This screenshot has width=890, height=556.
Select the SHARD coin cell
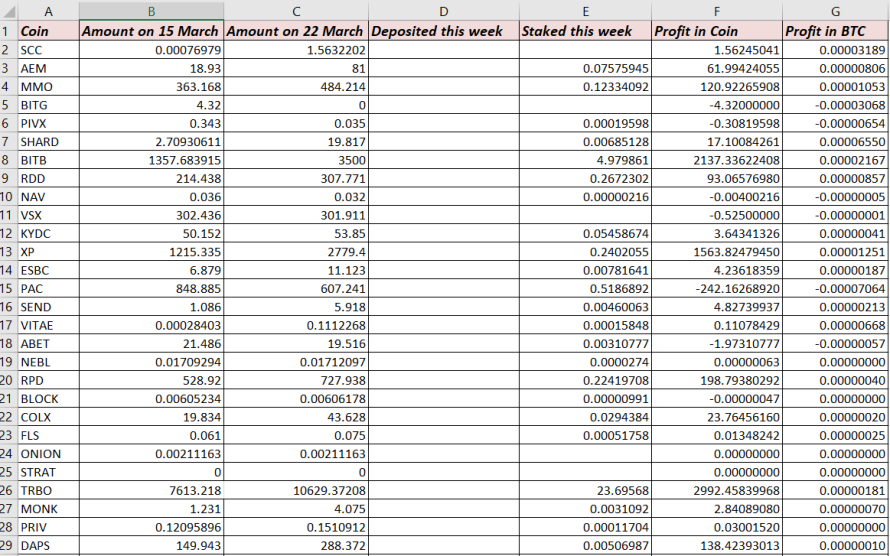(48, 142)
